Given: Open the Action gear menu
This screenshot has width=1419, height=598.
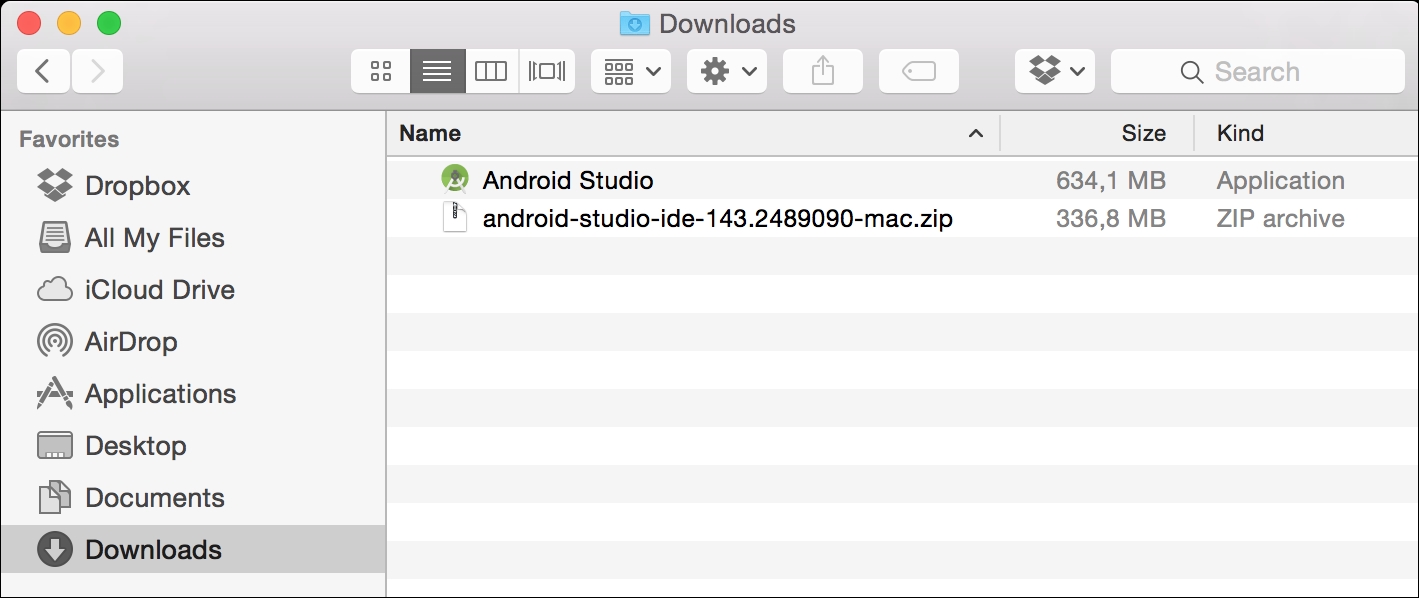Looking at the screenshot, I should [x=727, y=71].
